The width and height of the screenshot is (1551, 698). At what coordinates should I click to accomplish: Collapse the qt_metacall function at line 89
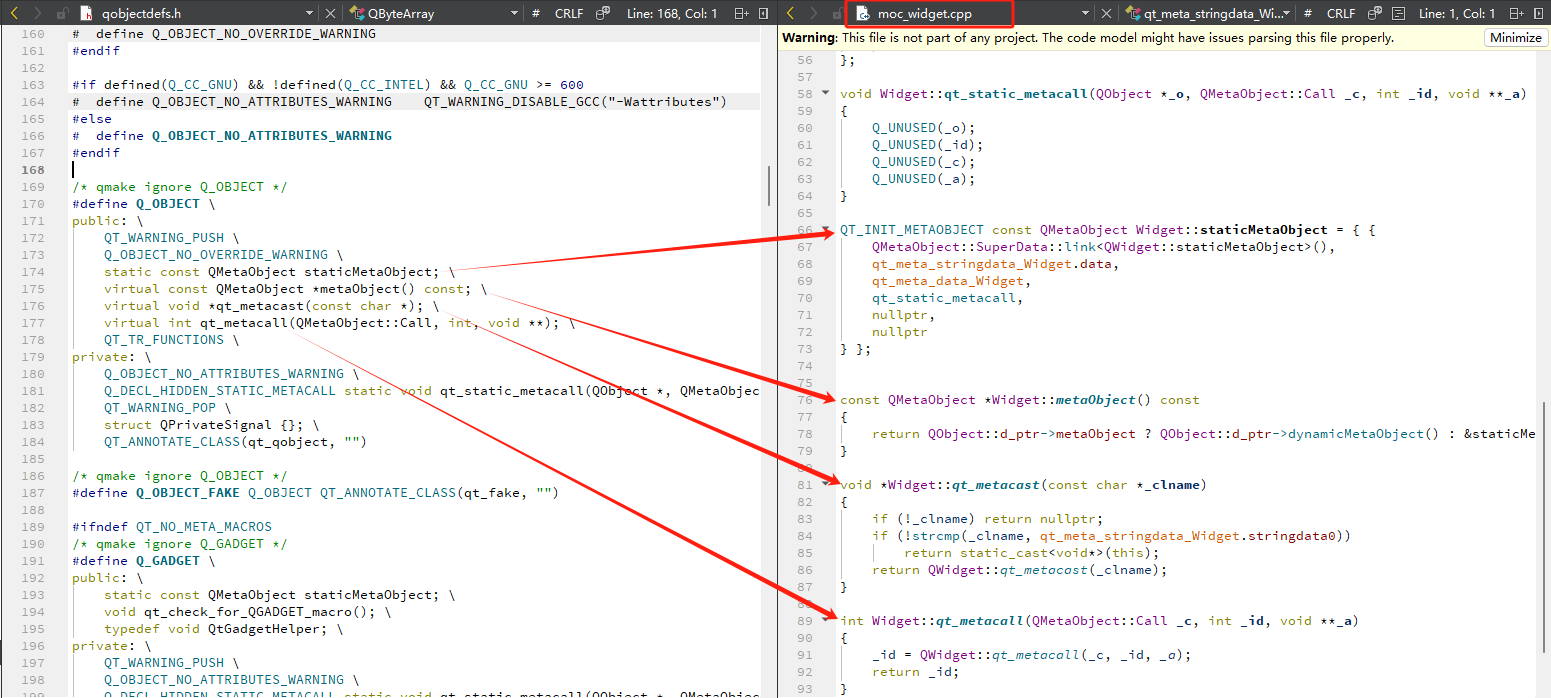coord(826,620)
